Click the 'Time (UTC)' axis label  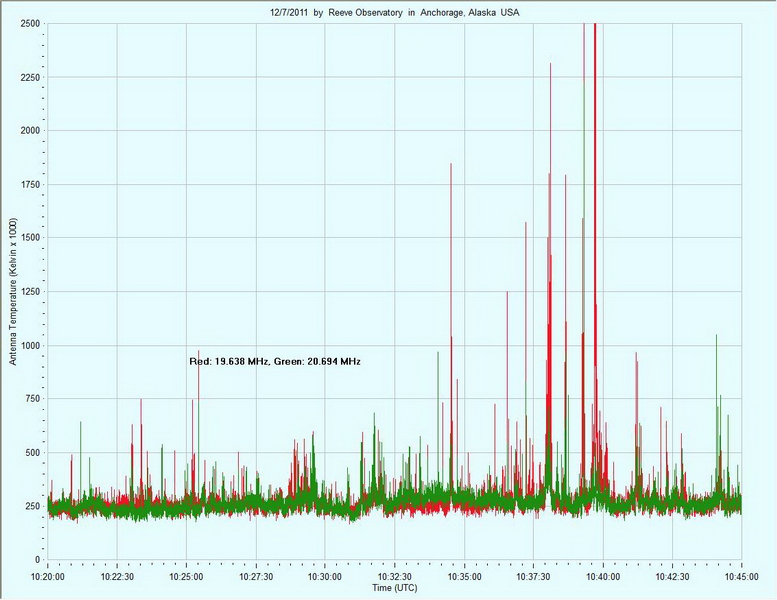click(394, 588)
